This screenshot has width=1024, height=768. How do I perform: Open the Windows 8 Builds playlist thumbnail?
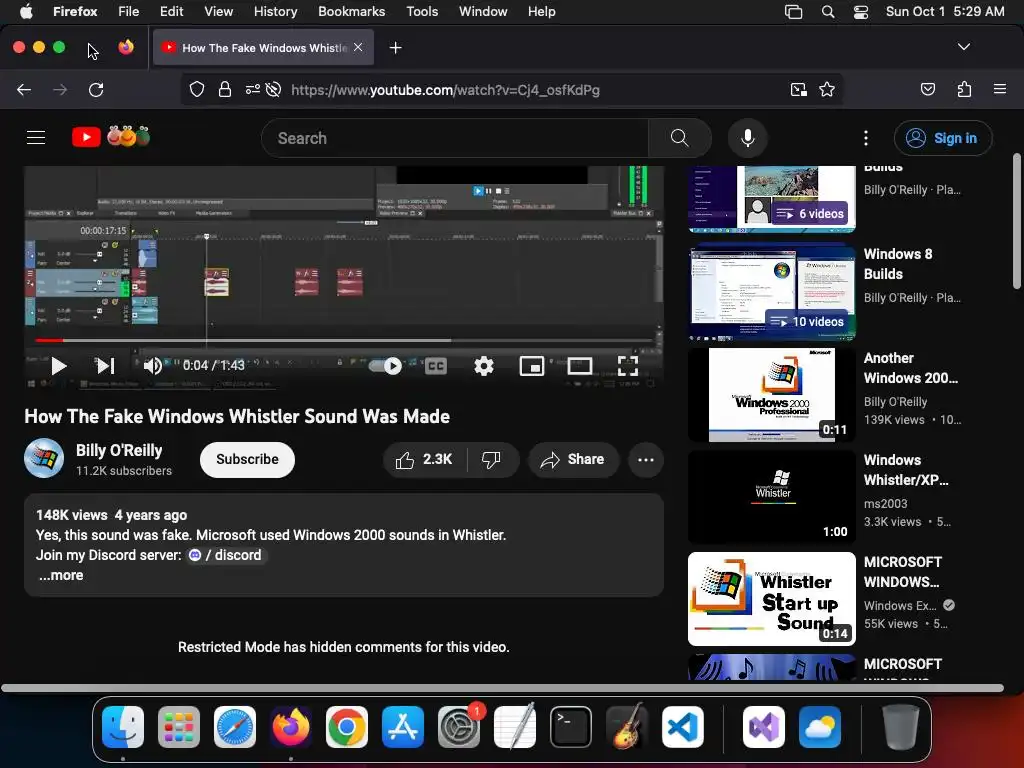point(772,293)
